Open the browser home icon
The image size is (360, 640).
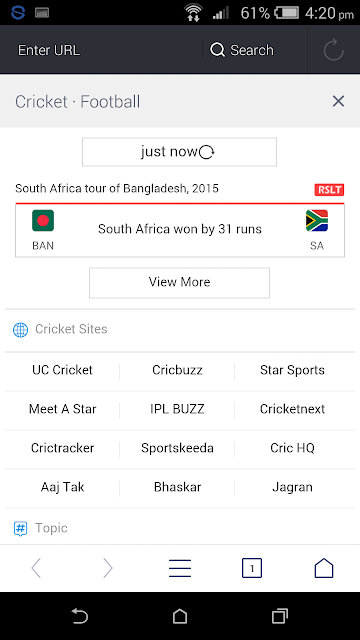click(324, 568)
